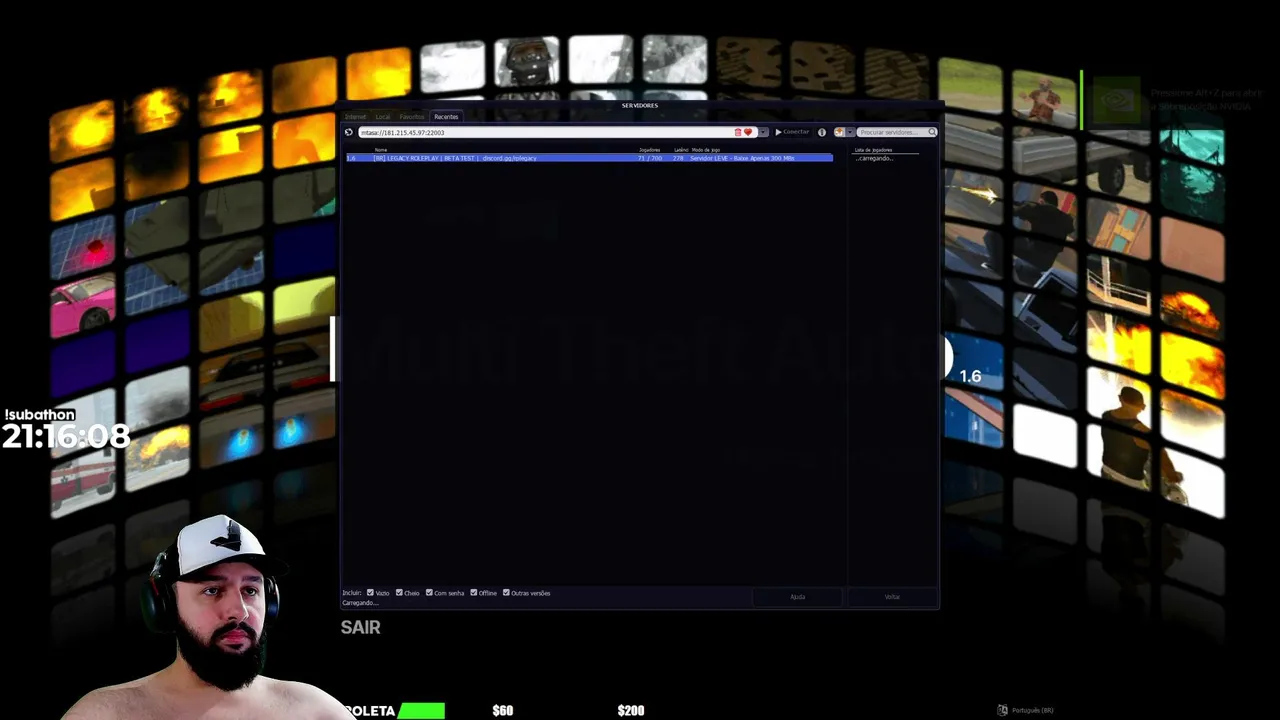Connect to the server with Conectar
The height and width of the screenshot is (720, 1280).
pos(792,132)
